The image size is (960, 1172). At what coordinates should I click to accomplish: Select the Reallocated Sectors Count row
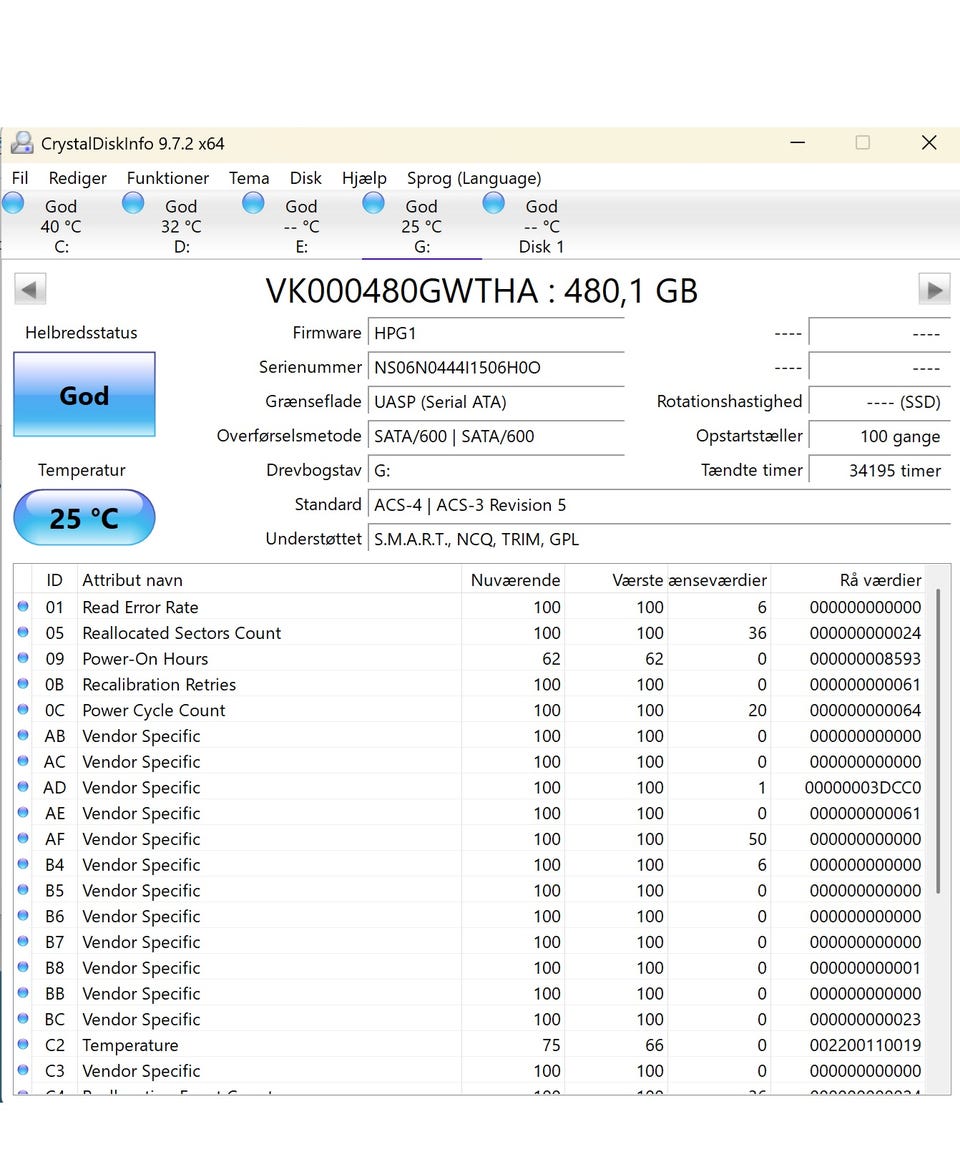tap(181, 633)
